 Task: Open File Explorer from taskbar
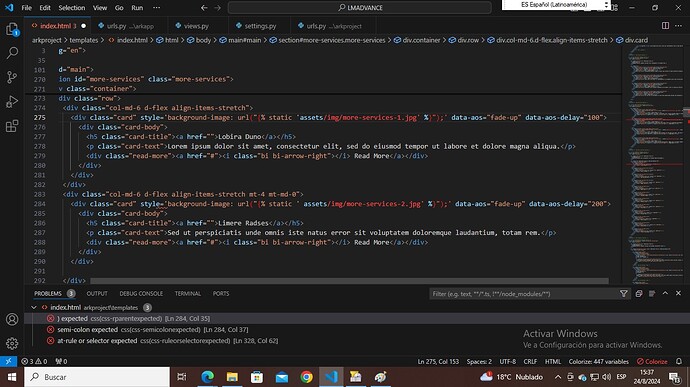click(232, 377)
